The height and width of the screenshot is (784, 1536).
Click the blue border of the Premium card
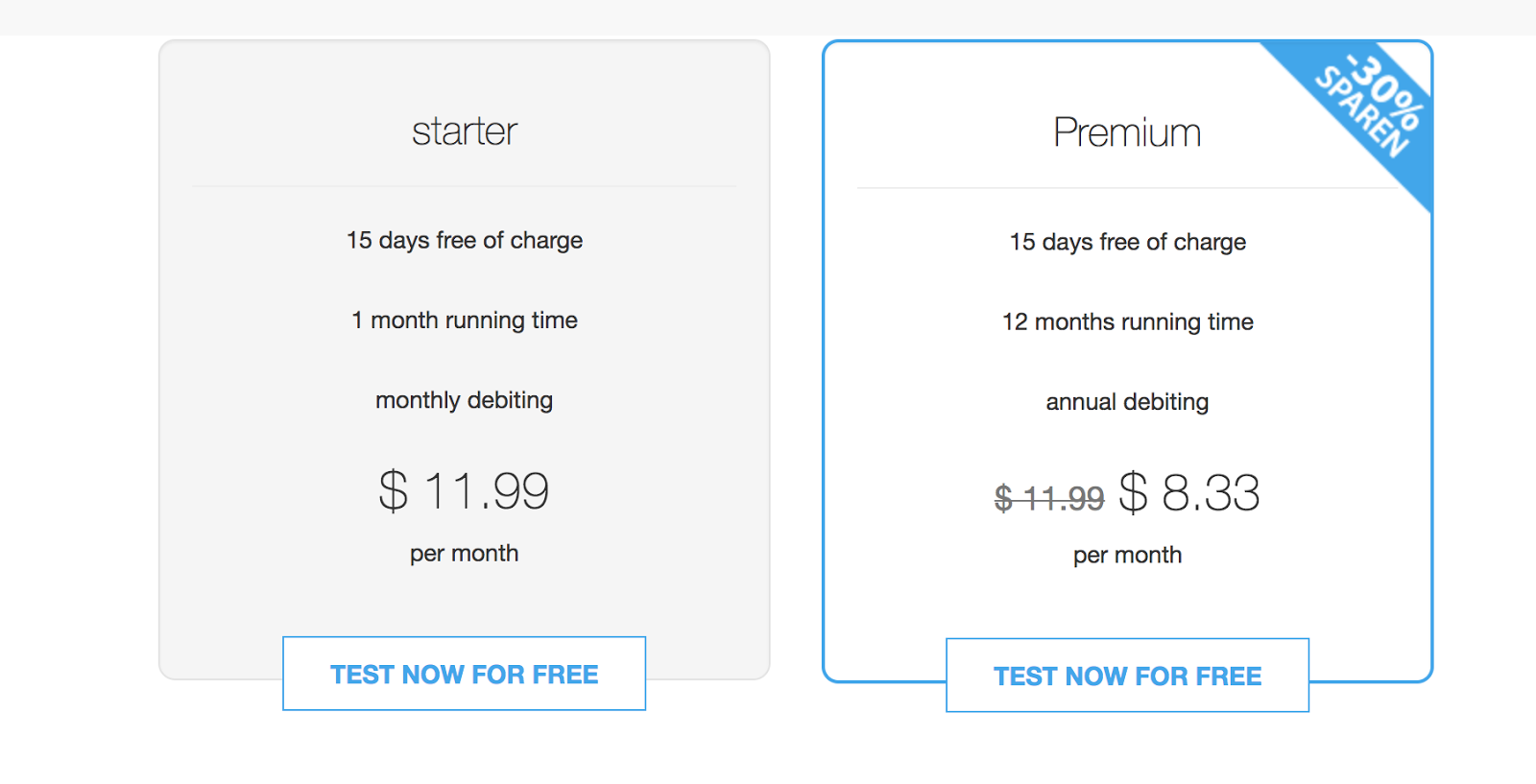(824, 384)
